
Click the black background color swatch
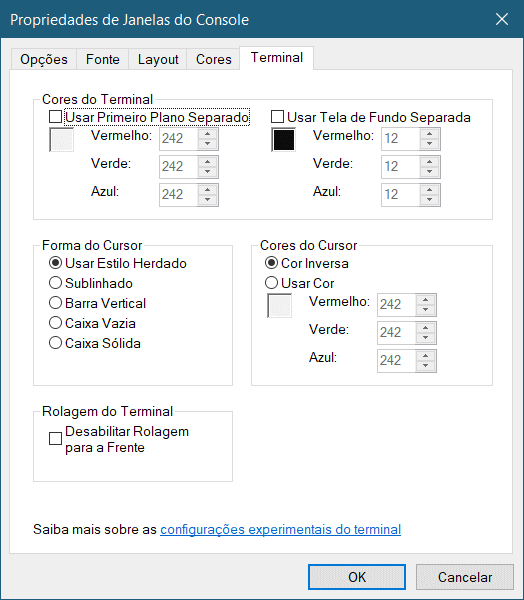click(x=284, y=140)
